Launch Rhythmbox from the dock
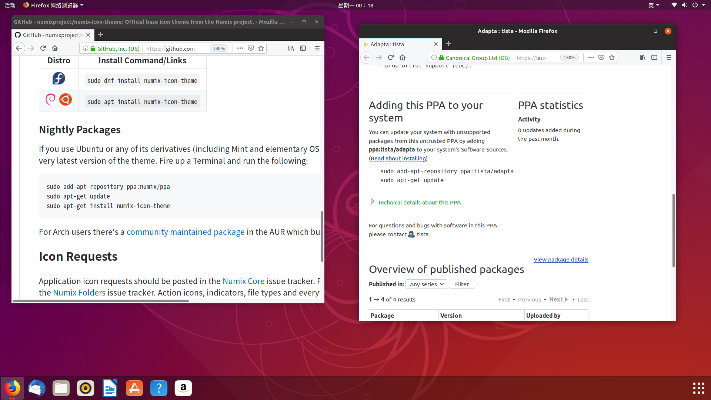 [x=86, y=388]
